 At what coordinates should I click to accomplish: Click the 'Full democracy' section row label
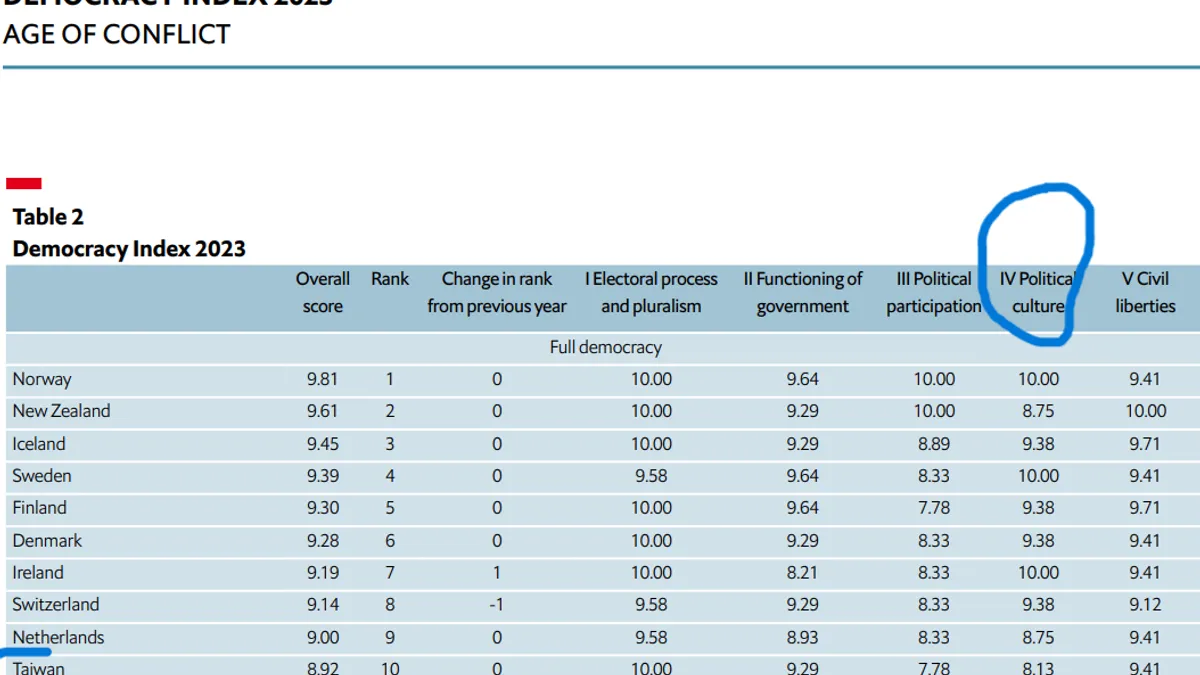coord(605,348)
